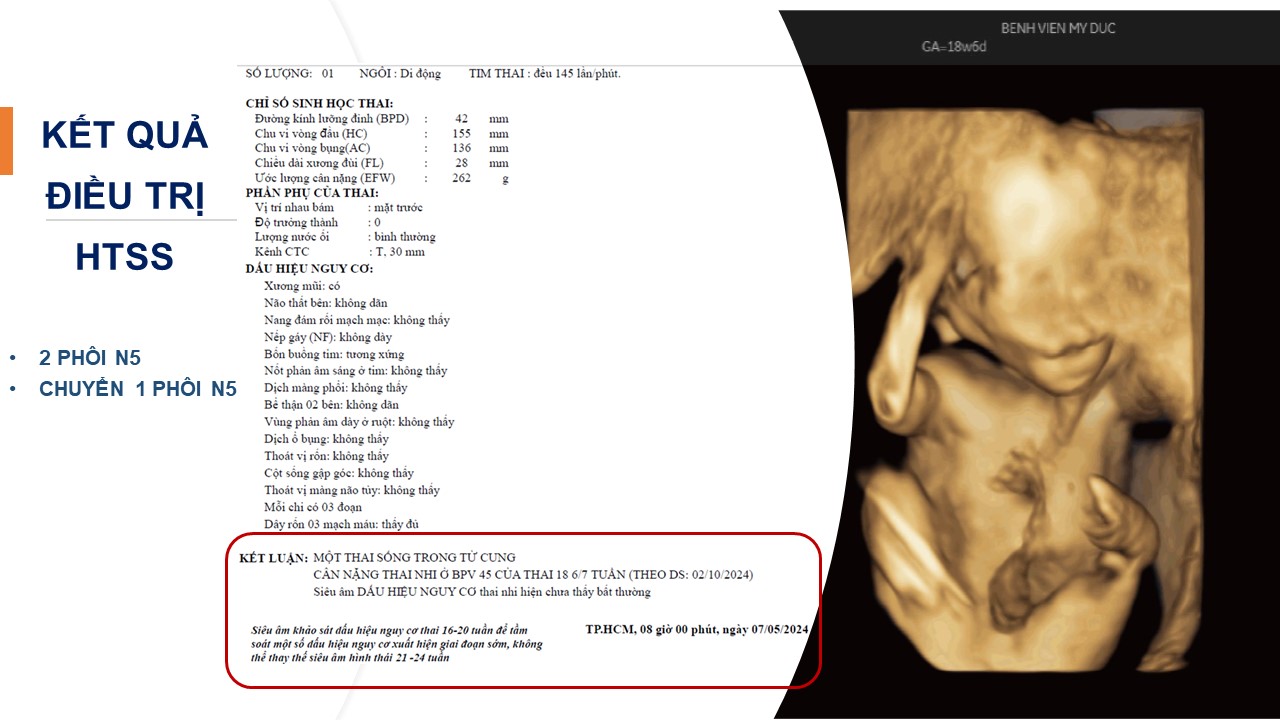
Task: Click the 'KẾT QUẢ ĐIỀU TRỊ HTSS' slide title
Action: pyautogui.click(x=125, y=195)
